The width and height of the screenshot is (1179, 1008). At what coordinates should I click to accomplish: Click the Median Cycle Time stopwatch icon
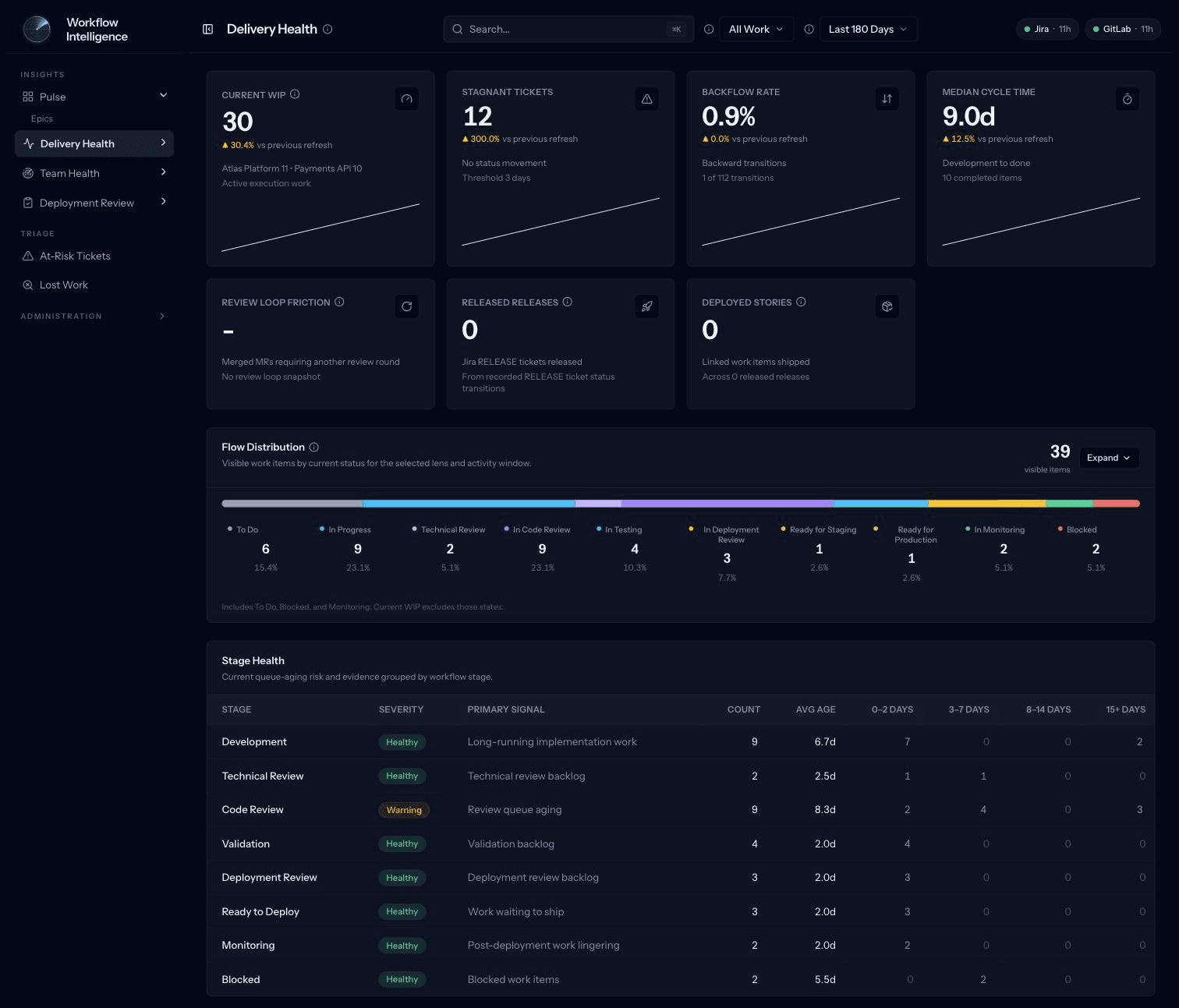click(1127, 99)
